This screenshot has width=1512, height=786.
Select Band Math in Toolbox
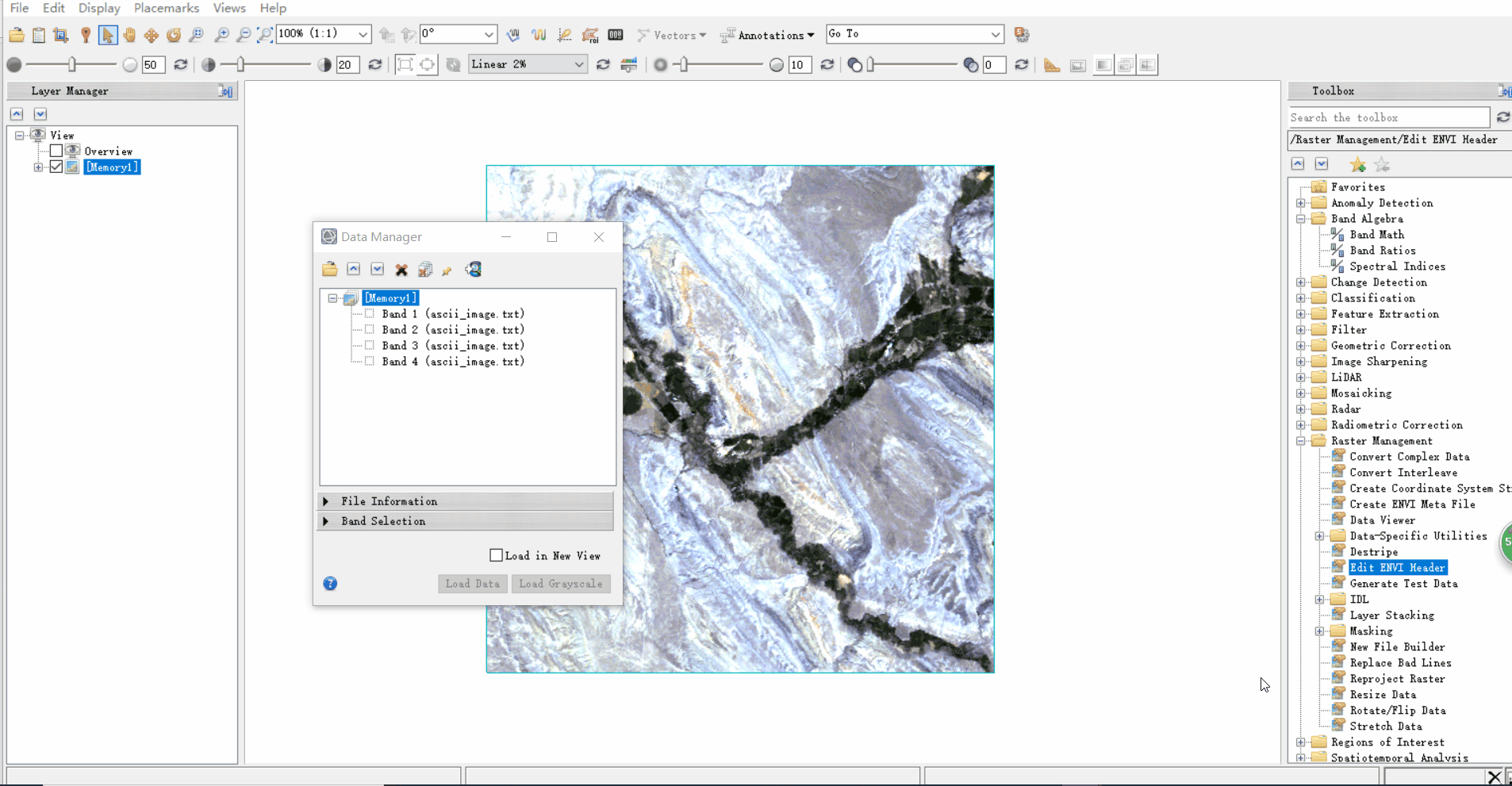pos(1376,235)
